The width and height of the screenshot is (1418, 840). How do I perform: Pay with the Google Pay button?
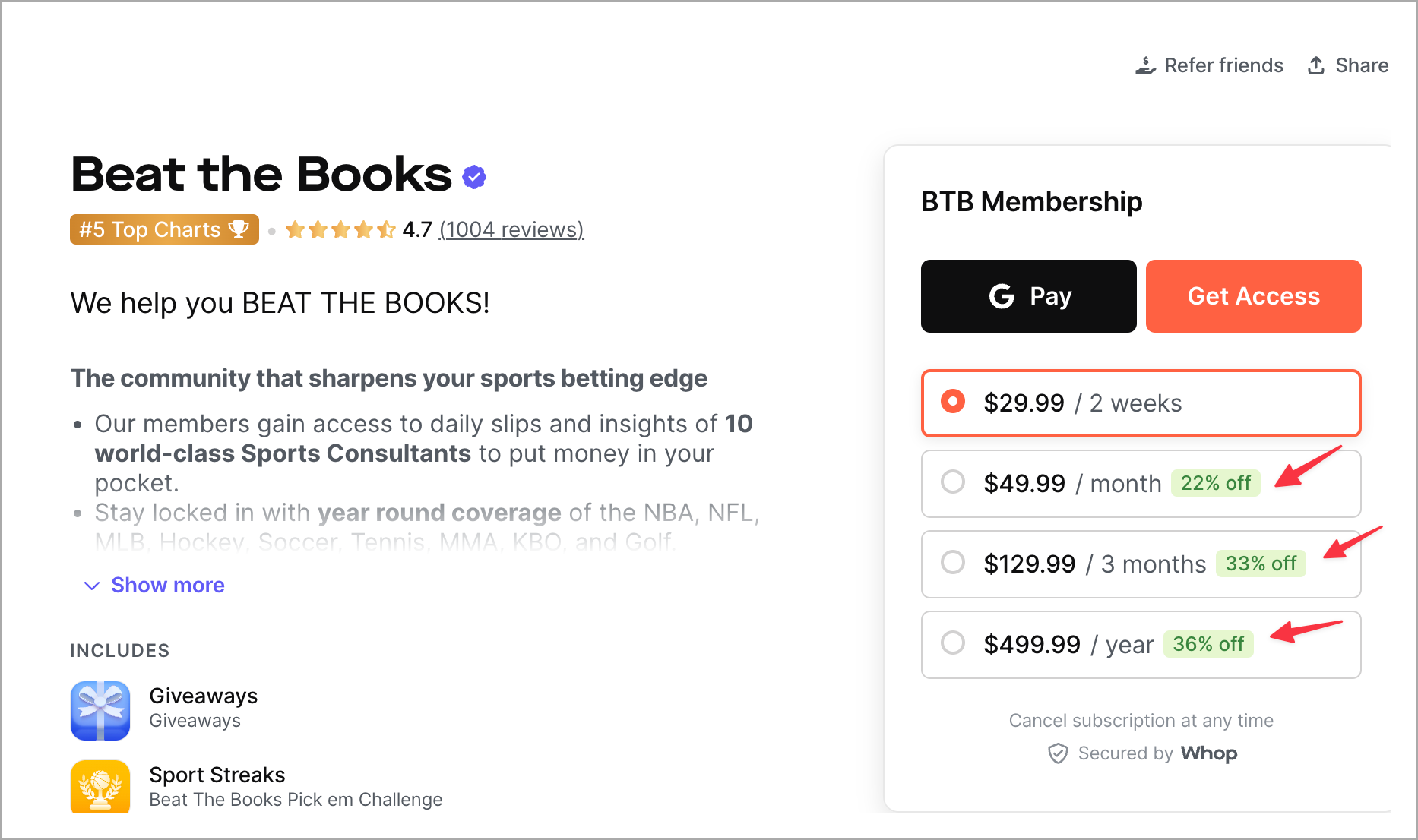[1028, 296]
